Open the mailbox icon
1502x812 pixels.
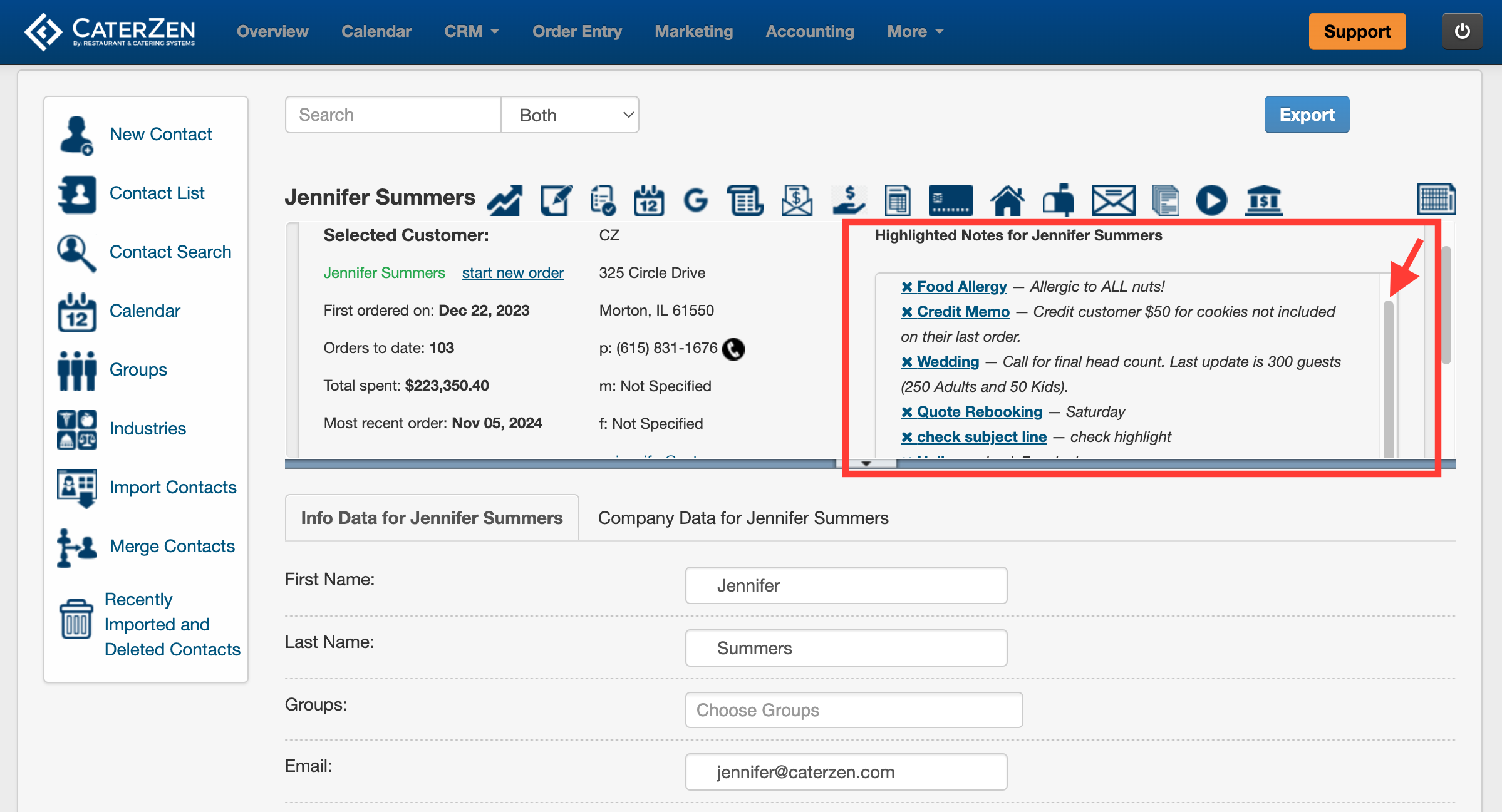1058,200
